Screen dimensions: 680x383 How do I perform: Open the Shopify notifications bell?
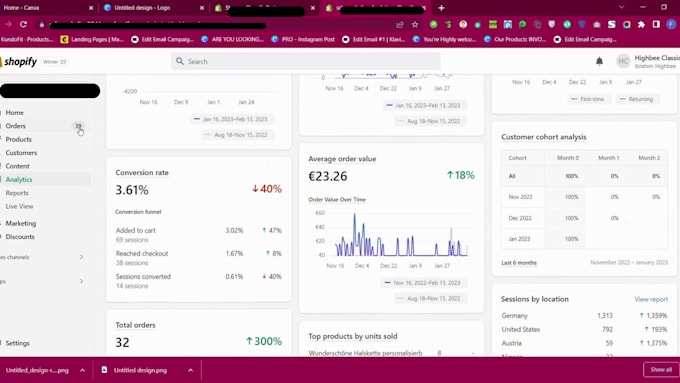click(x=599, y=61)
